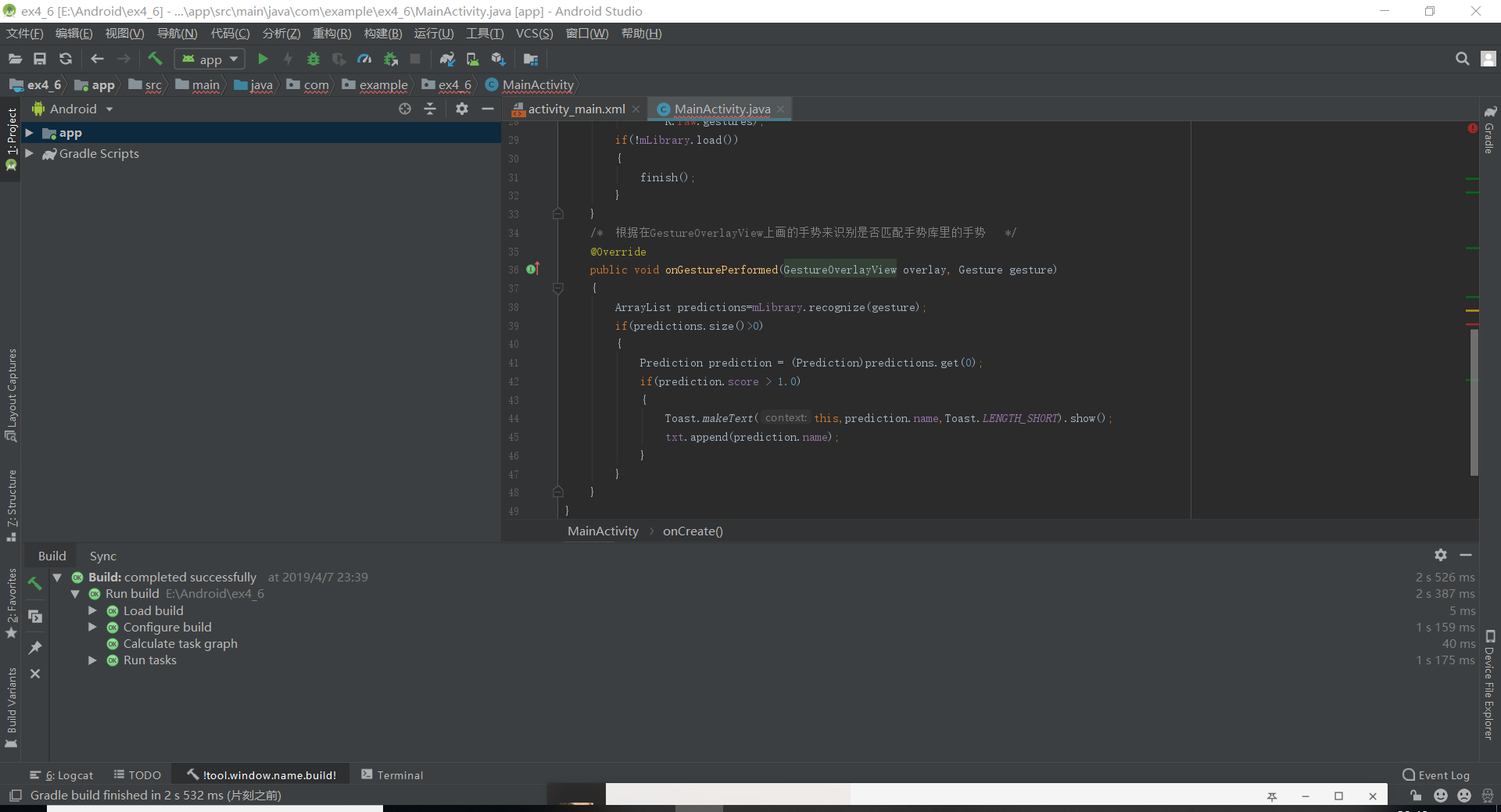Viewport: 1501px width, 812px height.
Task: Open the 构建(B) menu
Action: [383, 34]
